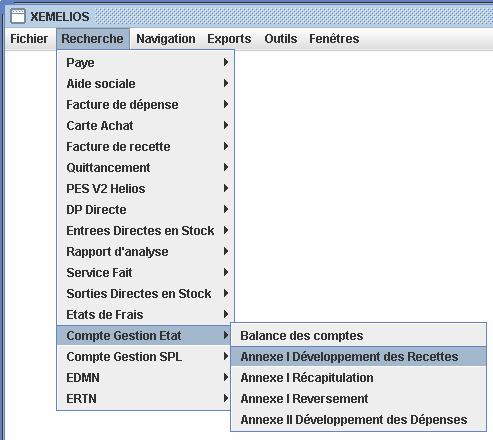Expand submenu arrow next to Aide sociale
Image resolution: width=493 pixels, height=440 pixels.
[x=226, y=83]
